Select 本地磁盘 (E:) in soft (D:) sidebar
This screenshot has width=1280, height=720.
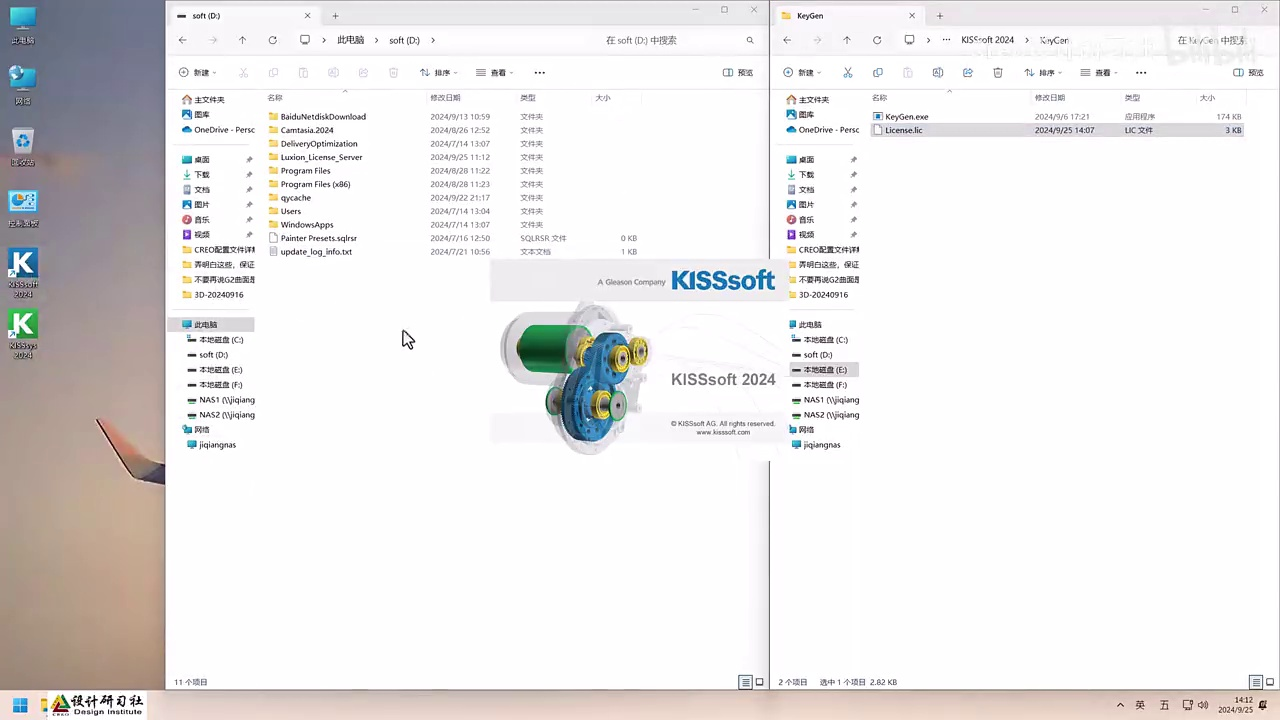coord(220,370)
